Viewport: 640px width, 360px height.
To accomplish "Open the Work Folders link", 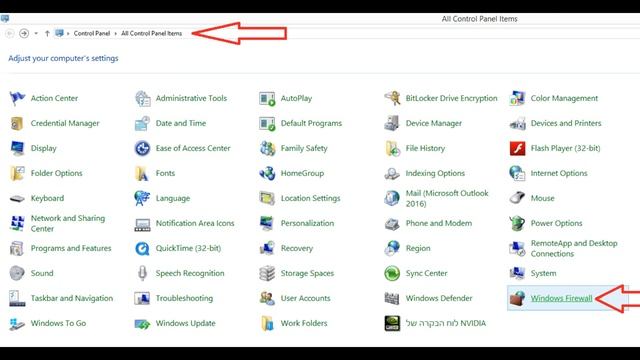I will [x=304, y=323].
